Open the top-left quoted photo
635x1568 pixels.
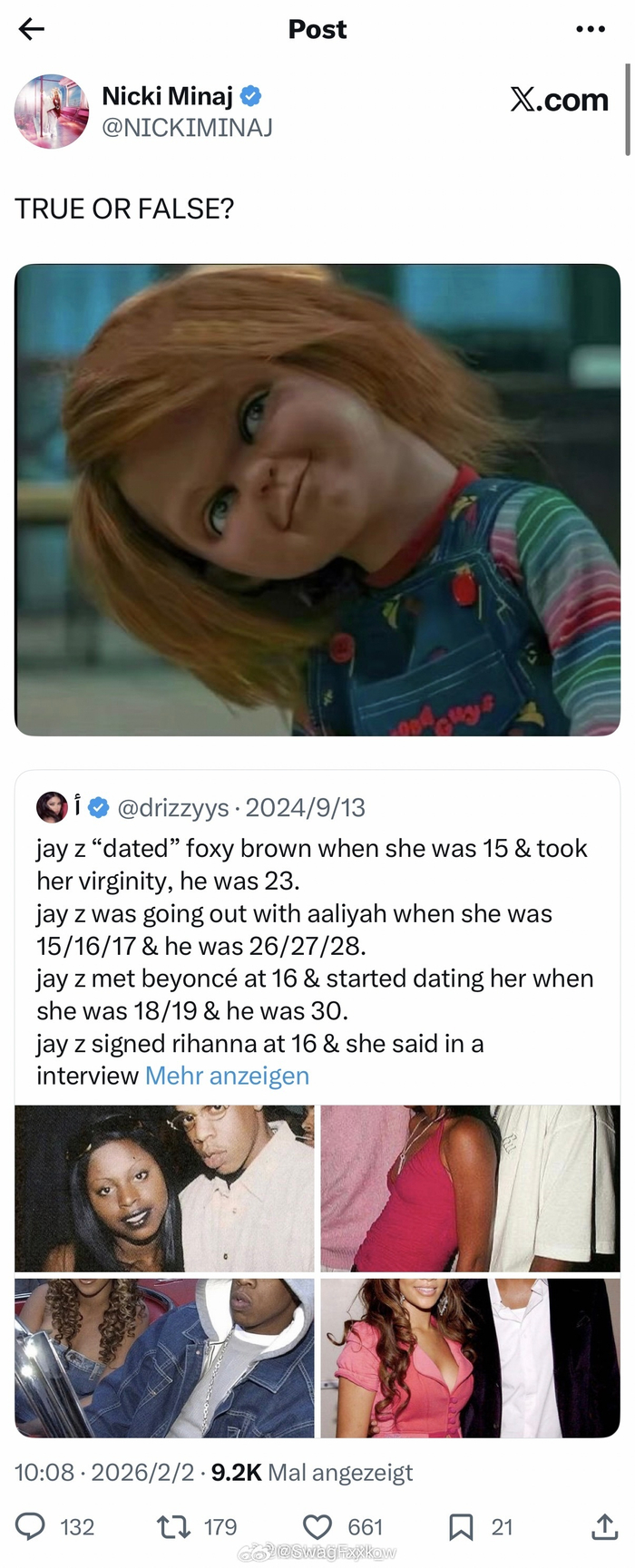point(164,1188)
